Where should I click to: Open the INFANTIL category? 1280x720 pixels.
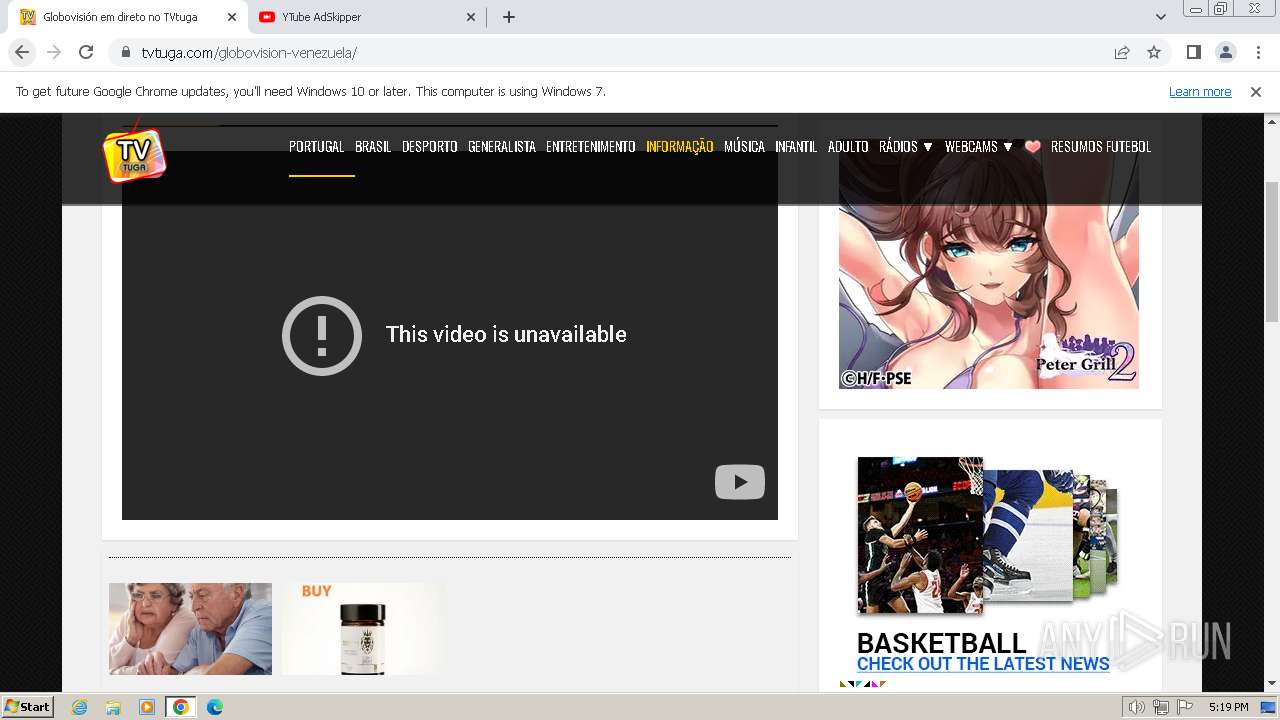coord(796,147)
